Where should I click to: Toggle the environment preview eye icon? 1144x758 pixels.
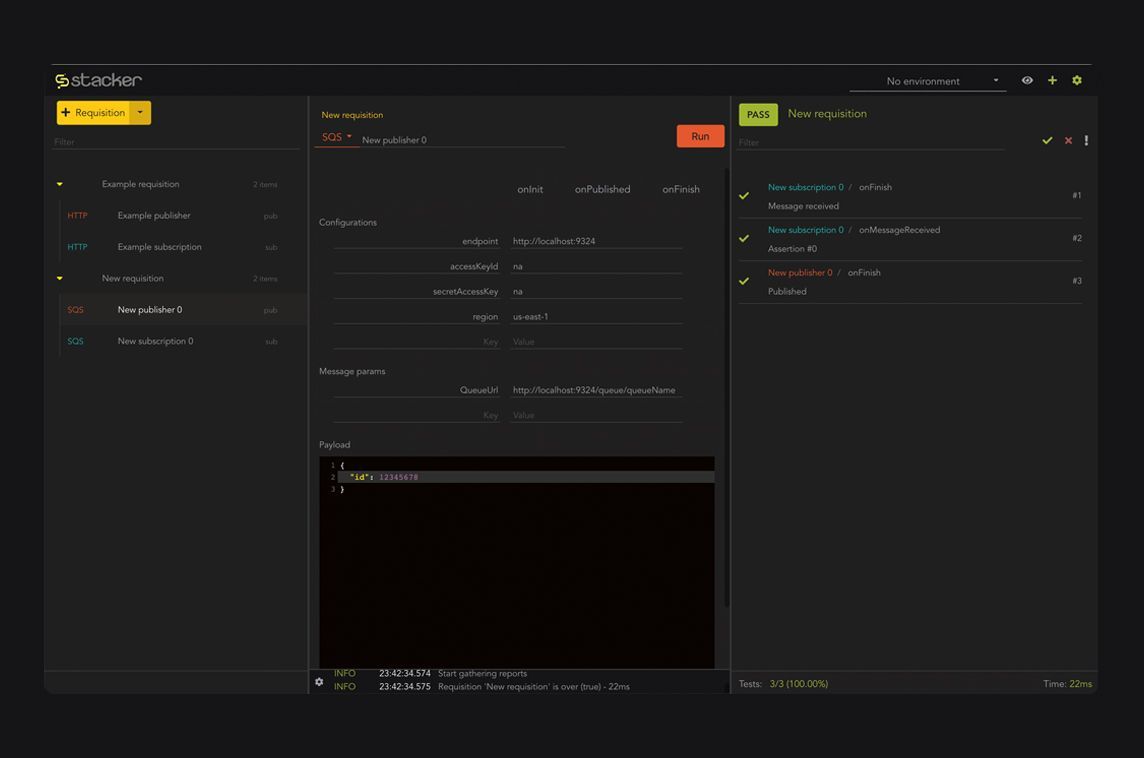pos(1027,80)
